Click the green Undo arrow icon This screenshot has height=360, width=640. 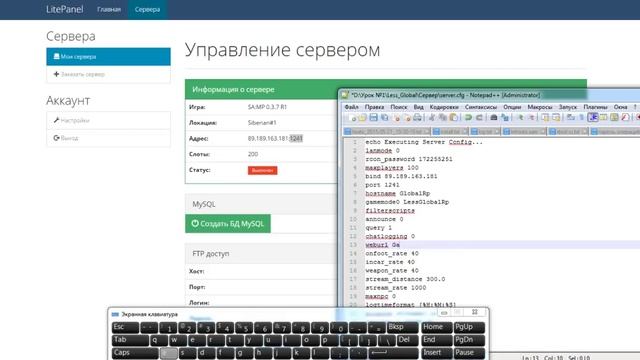click(x=468, y=118)
